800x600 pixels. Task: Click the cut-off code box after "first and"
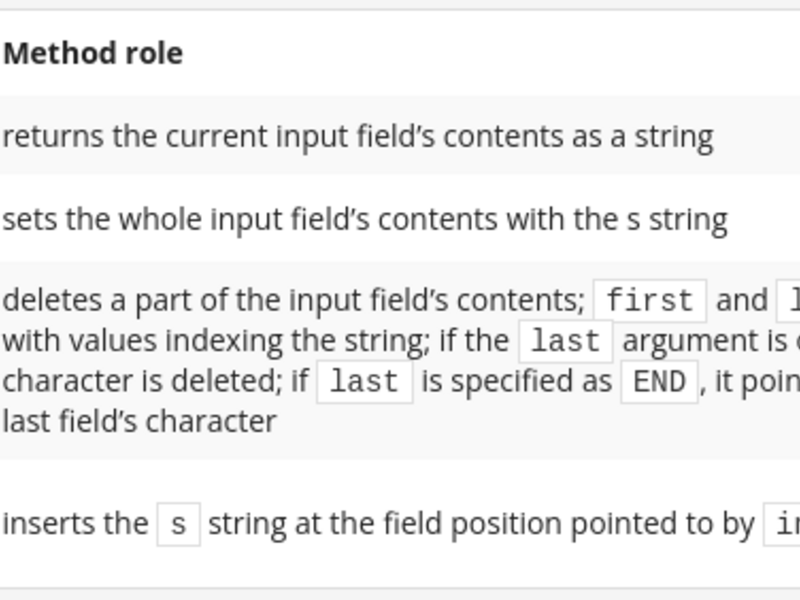coord(788,301)
